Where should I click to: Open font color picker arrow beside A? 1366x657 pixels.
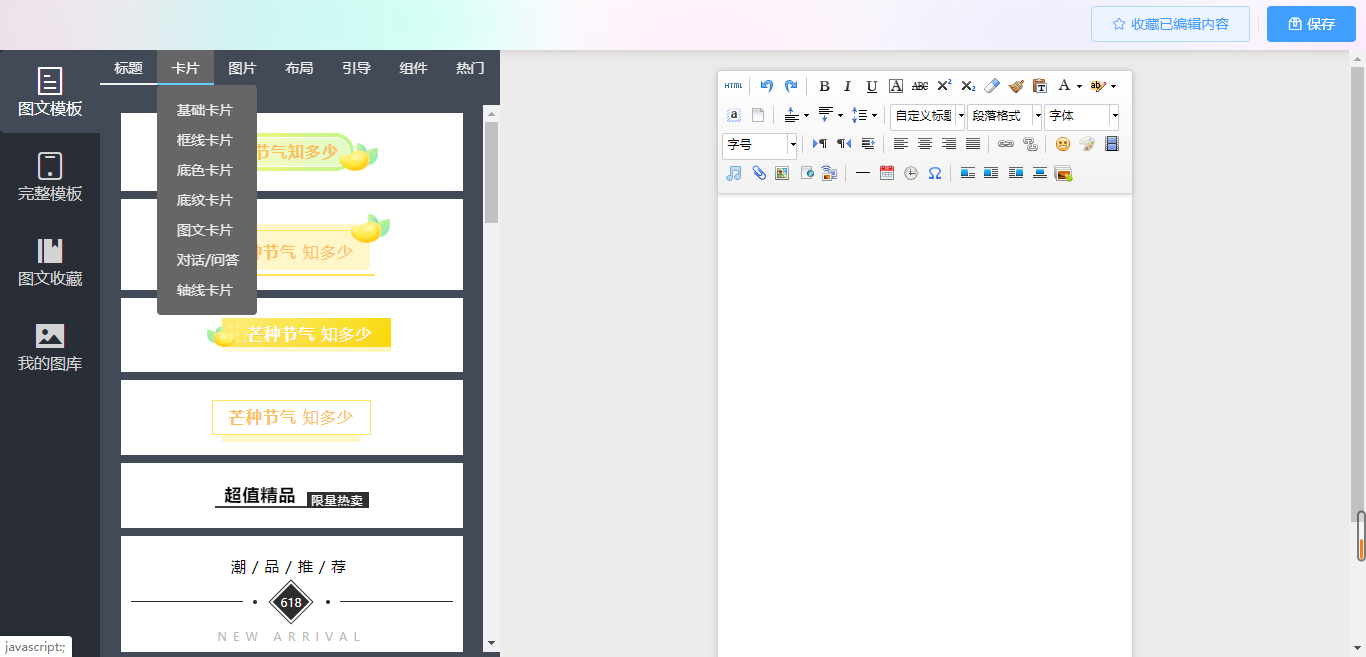point(1080,87)
